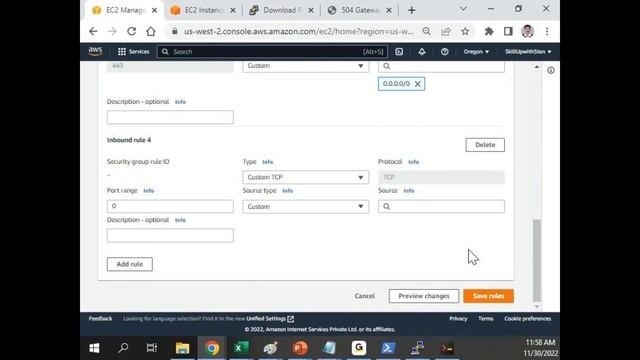Open the Privacy link in footer

click(x=458, y=319)
